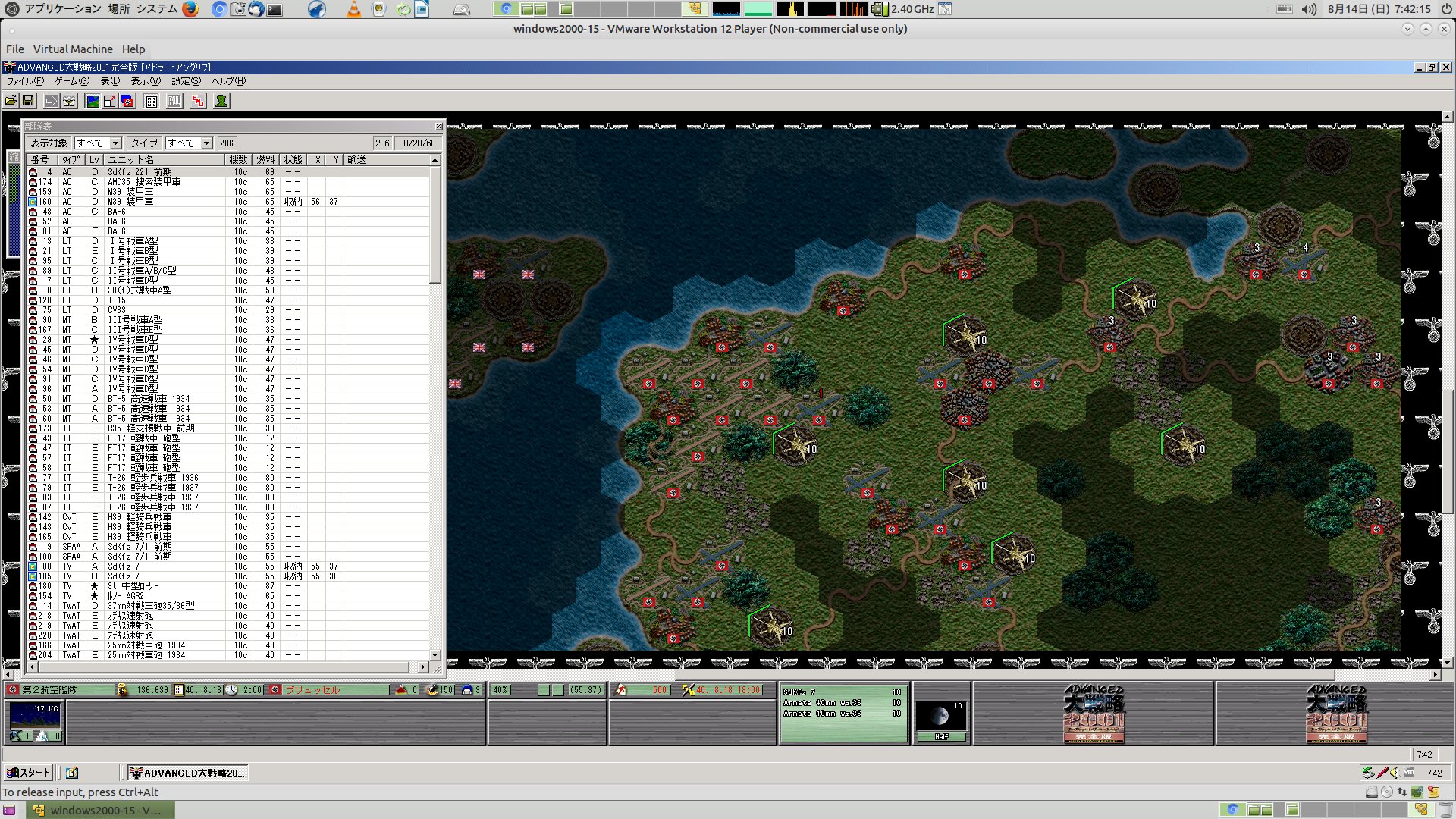Select the CV33 unit row

(228, 310)
